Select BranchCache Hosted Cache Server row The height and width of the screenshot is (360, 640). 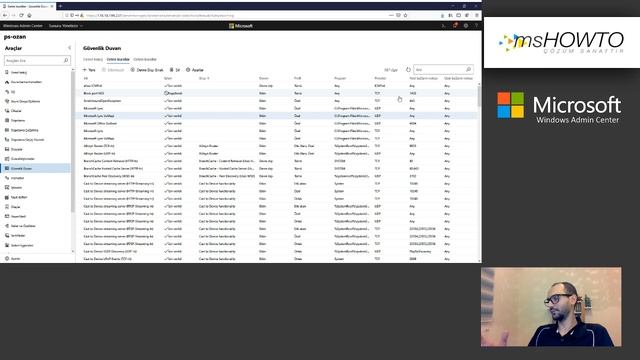tap(276, 169)
